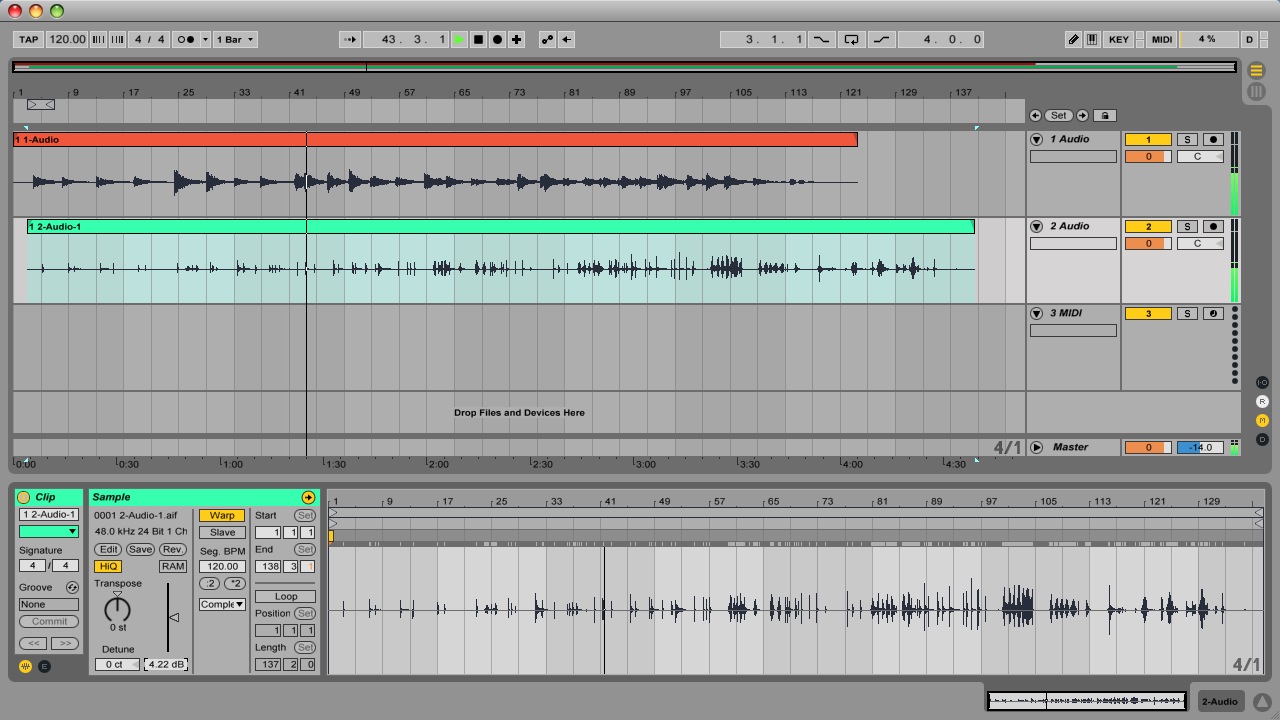The width and height of the screenshot is (1280, 720).
Task: Solo the 2 Audio track
Action: click(x=1186, y=227)
